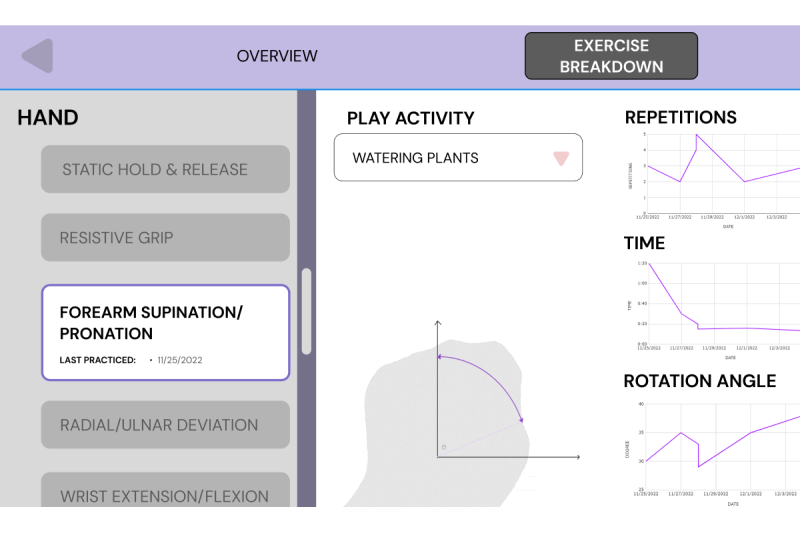The width and height of the screenshot is (800, 533).
Task: Open the Exercise Breakdown tab
Action: point(611,56)
